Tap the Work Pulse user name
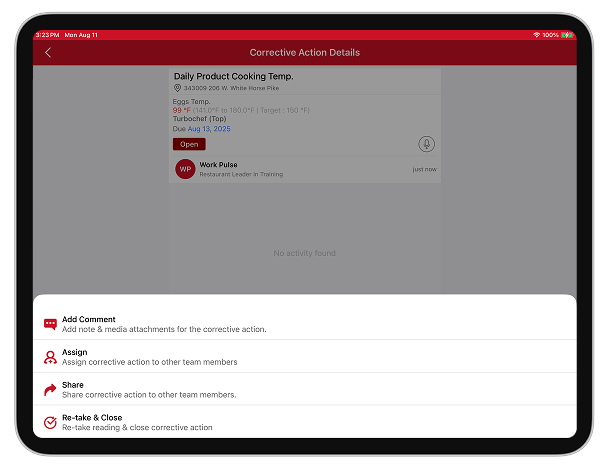 coord(218,165)
